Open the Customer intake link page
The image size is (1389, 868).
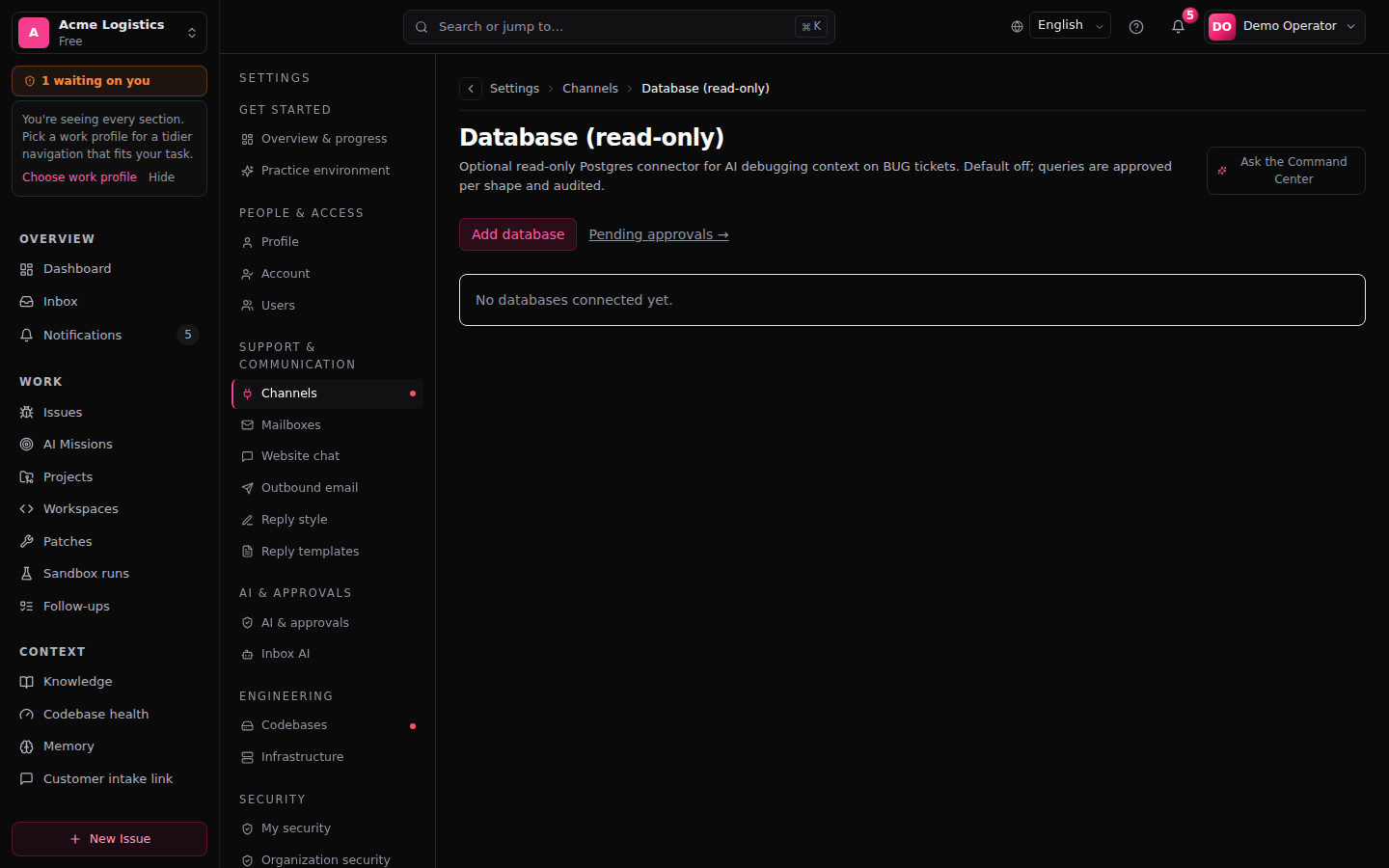tap(109, 779)
